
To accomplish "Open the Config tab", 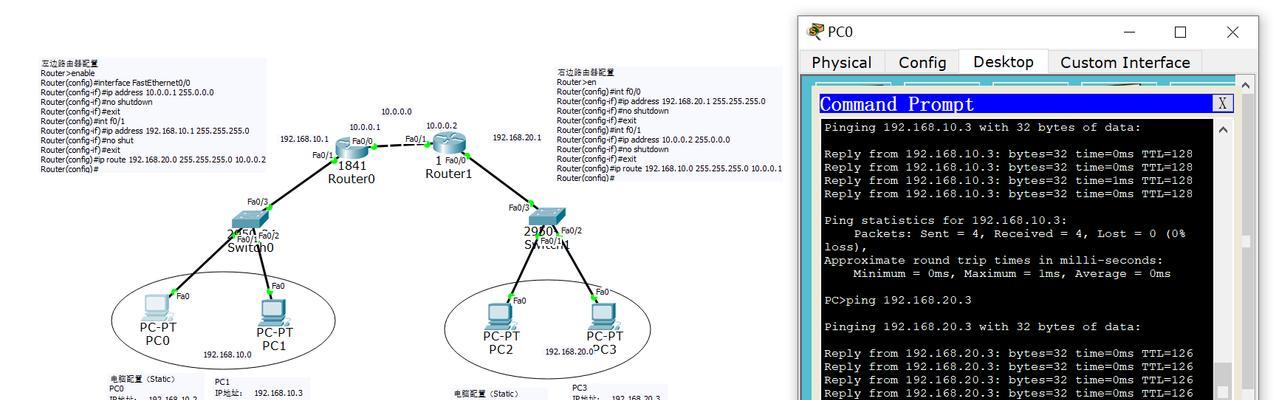I will 922,62.
